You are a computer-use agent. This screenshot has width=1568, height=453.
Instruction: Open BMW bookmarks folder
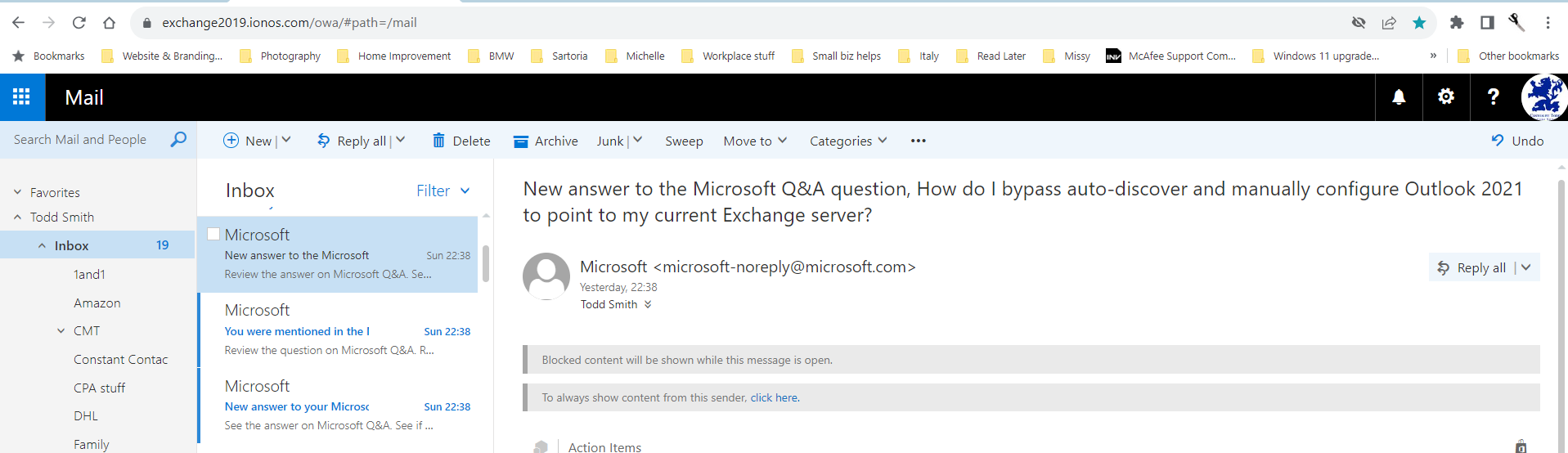[x=491, y=56]
